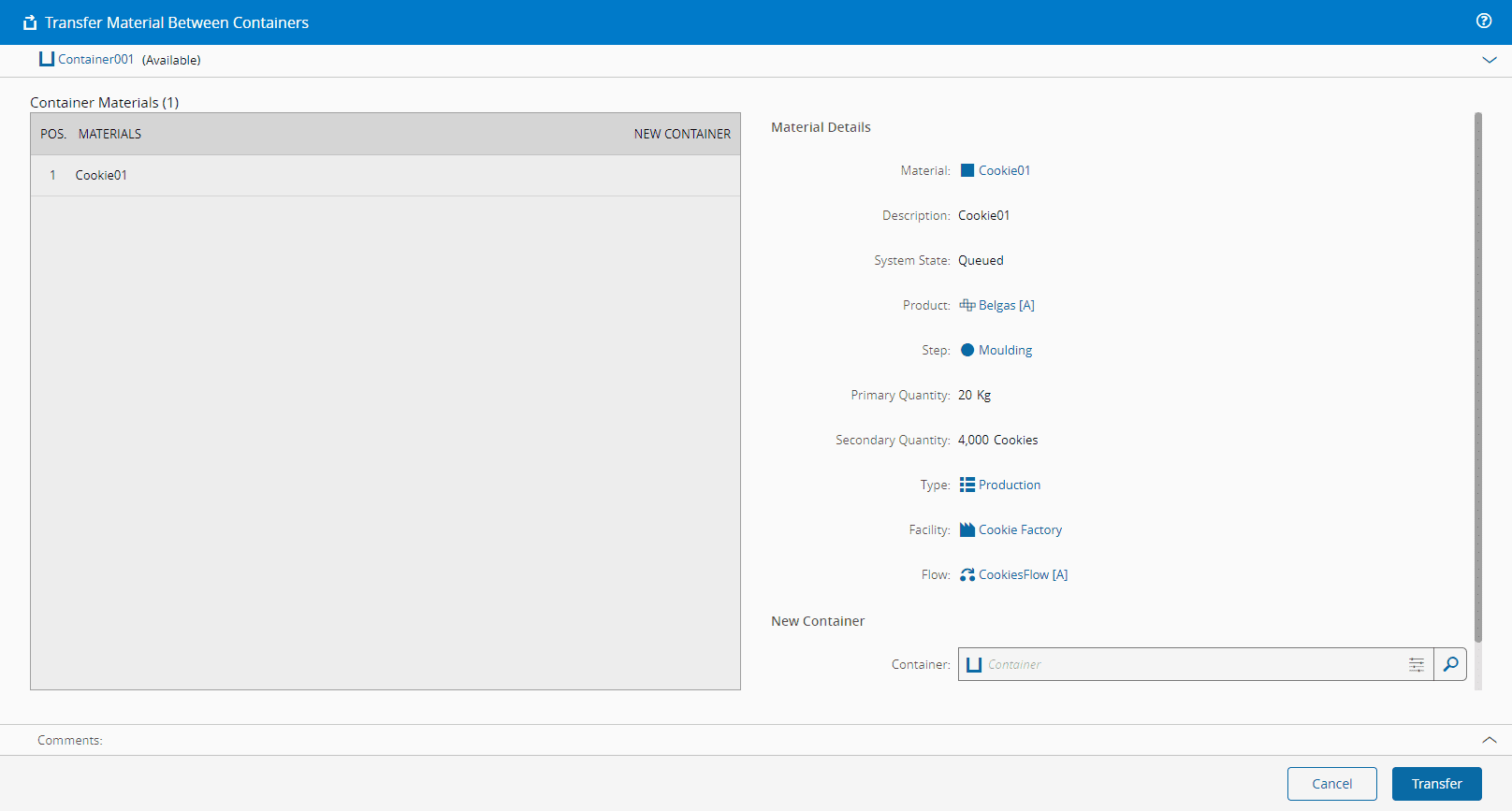
Task: Click the Container001 container icon
Action: (46, 59)
